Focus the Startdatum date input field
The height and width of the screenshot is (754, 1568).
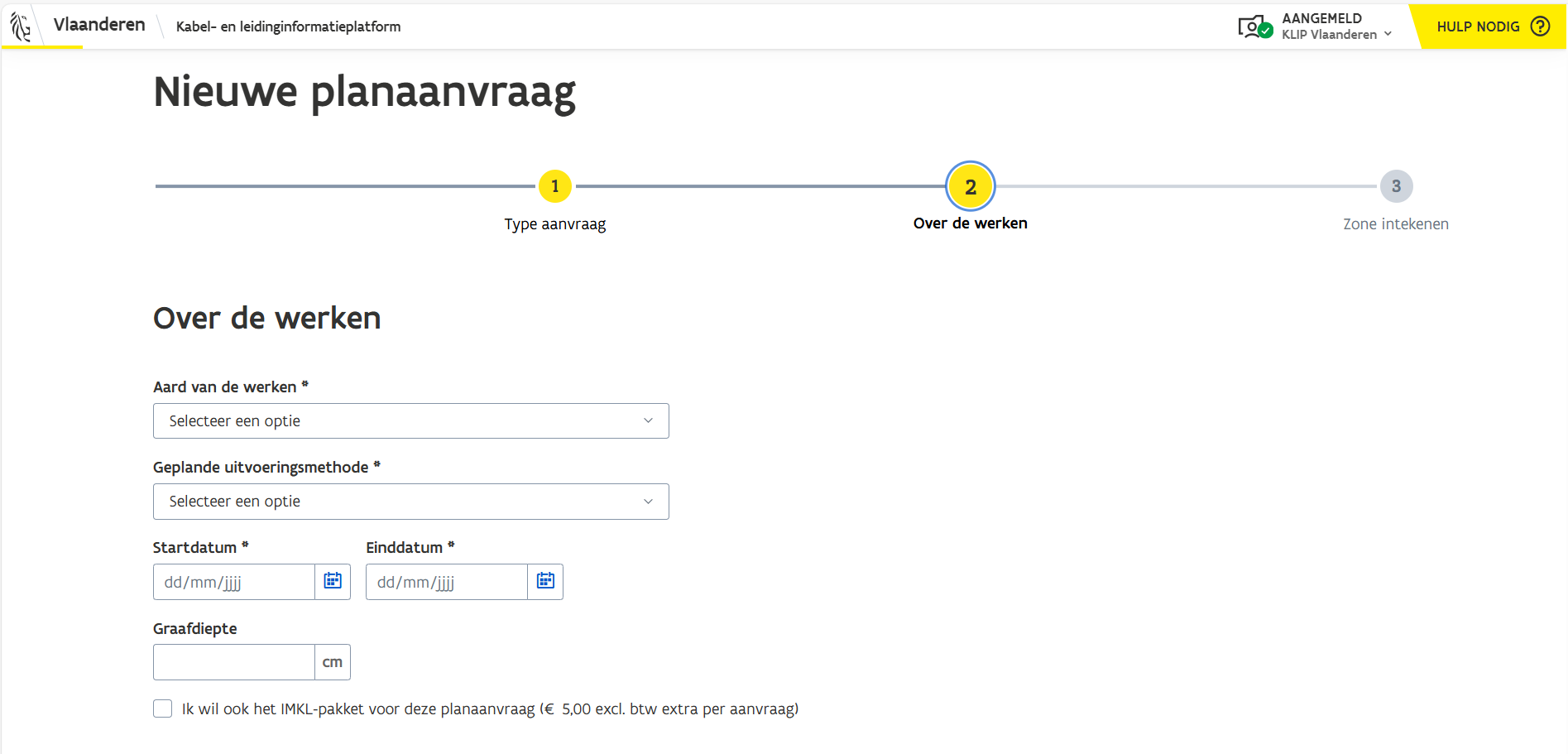[x=234, y=582]
